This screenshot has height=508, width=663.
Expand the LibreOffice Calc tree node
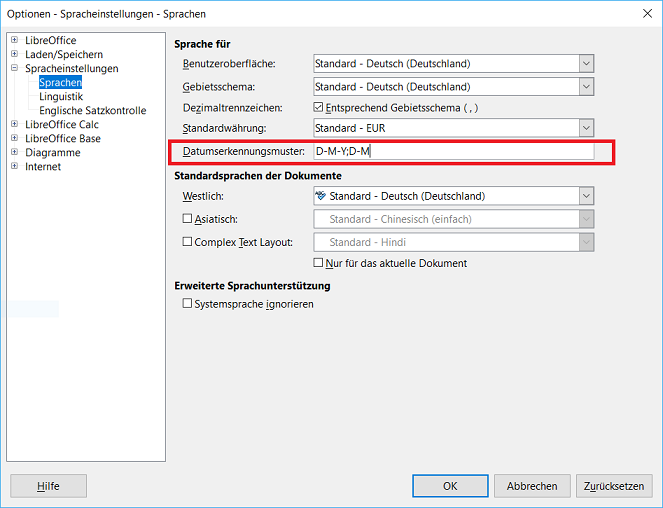click(15, 125)
